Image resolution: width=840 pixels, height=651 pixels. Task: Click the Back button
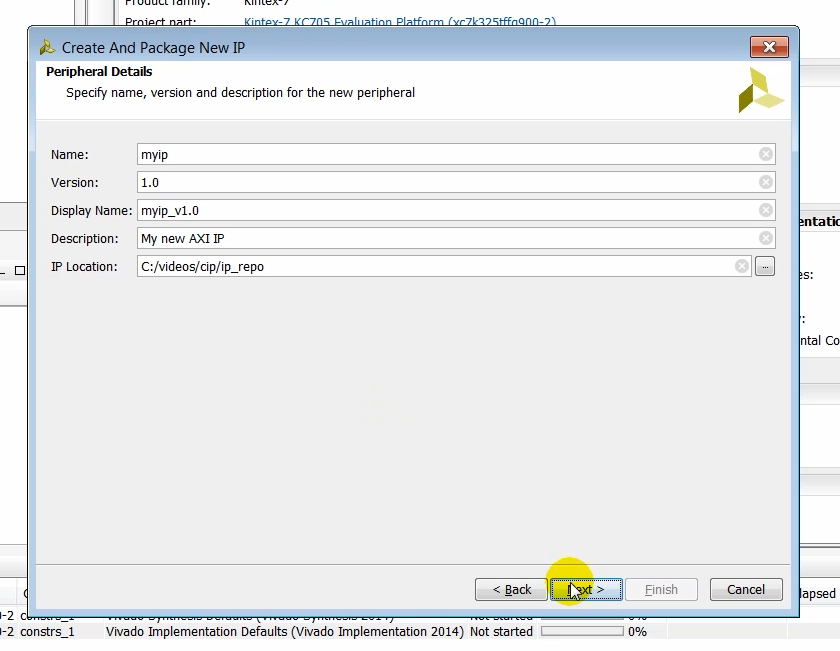[510, 589]
